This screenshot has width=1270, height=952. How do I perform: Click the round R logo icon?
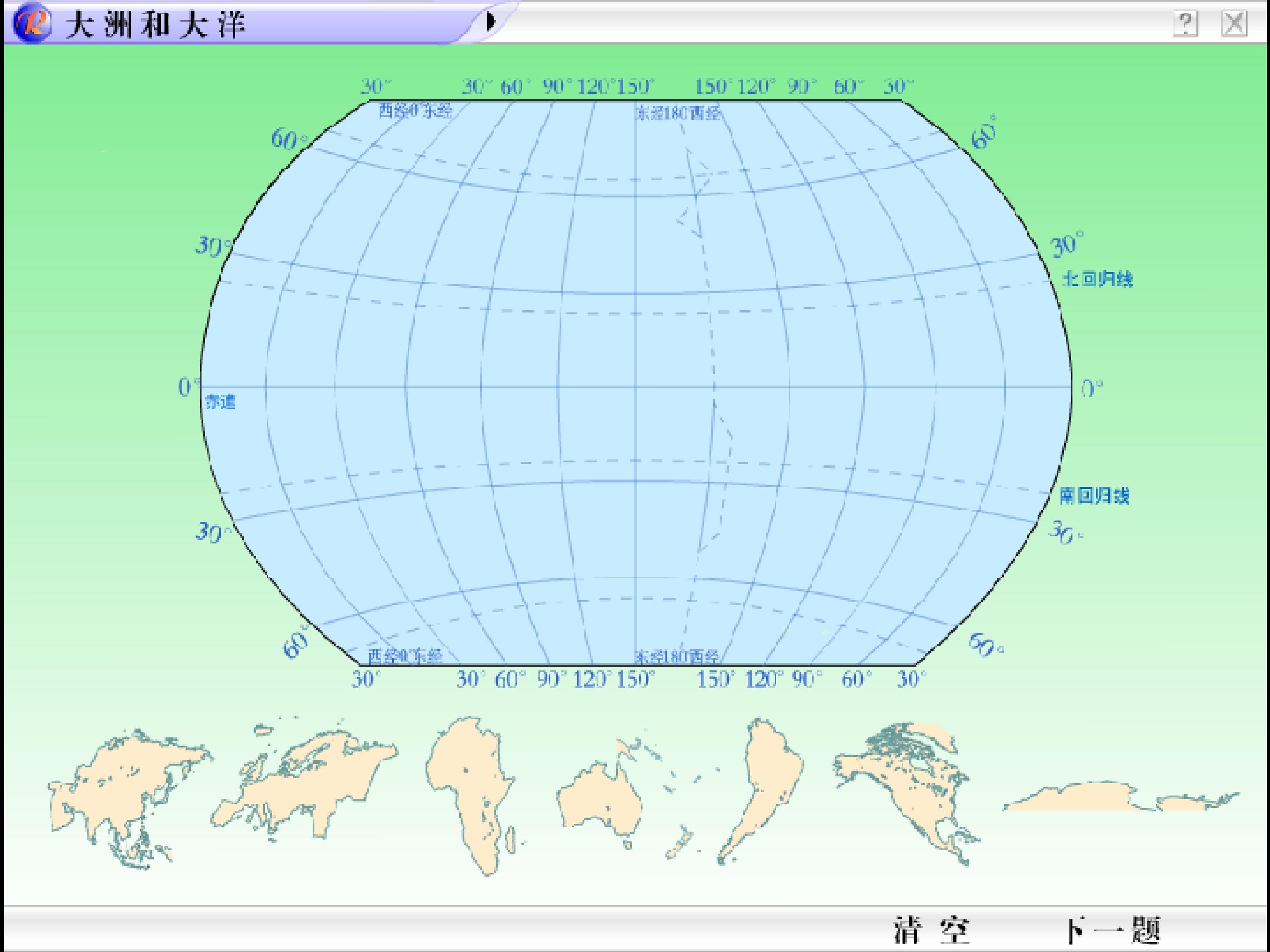(x=32, y=23)
